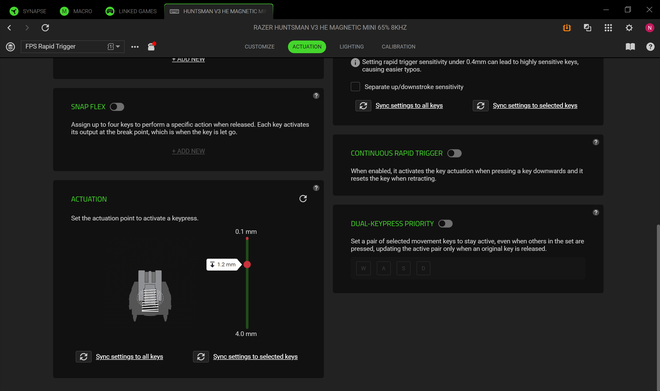Show help for the Actuation panel
Image resolution: width=660 pixels, height=391 pixels.
pyautogui.click(x=316, y=188)
